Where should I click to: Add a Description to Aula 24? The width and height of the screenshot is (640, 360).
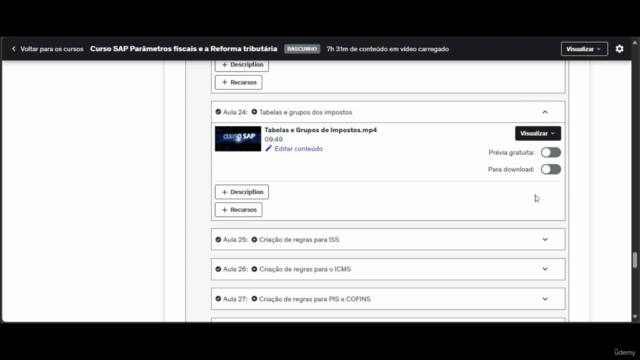tap(242, 192)
